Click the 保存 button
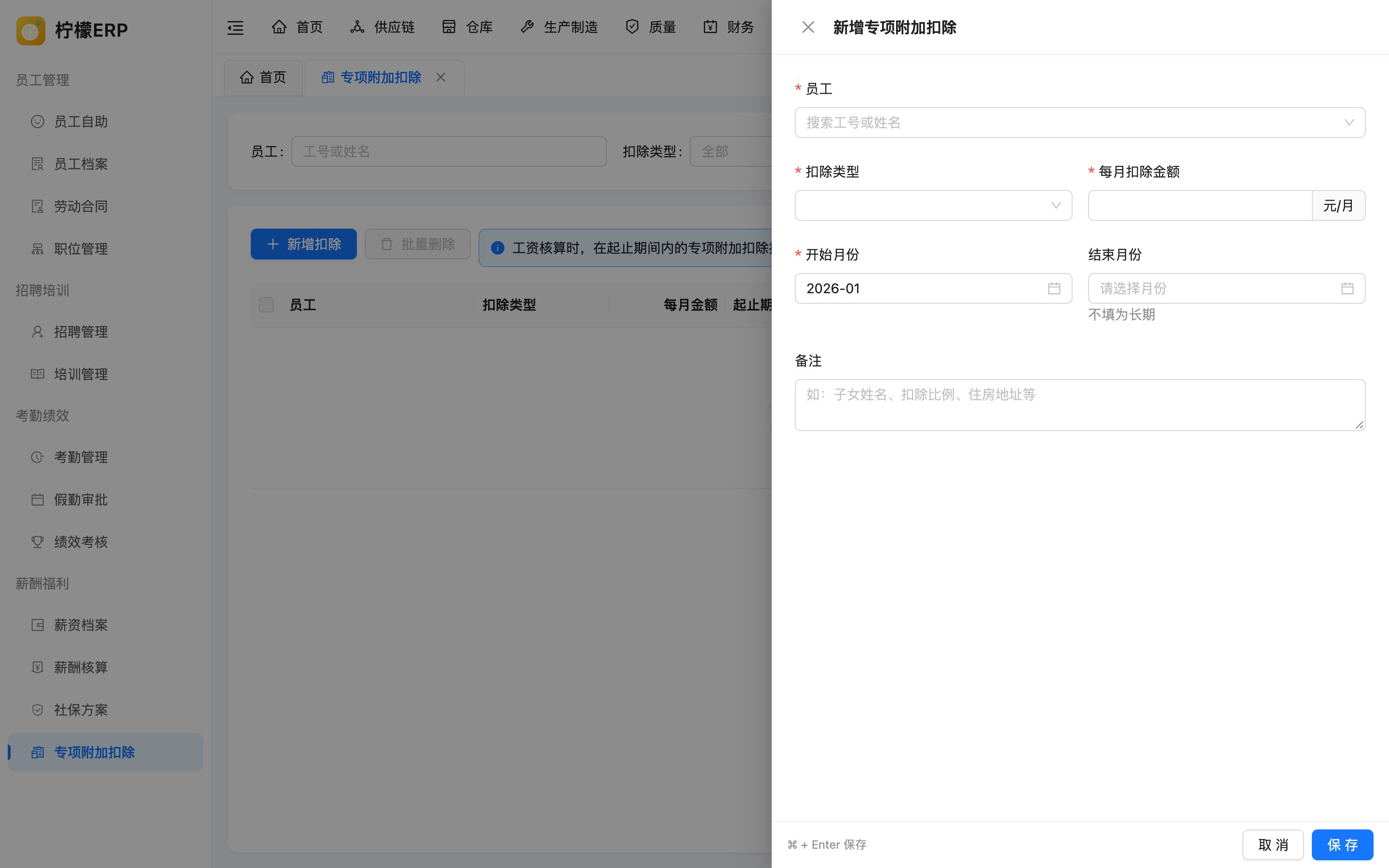This screenshot has height=868, width=1389. pos(1342,844)
